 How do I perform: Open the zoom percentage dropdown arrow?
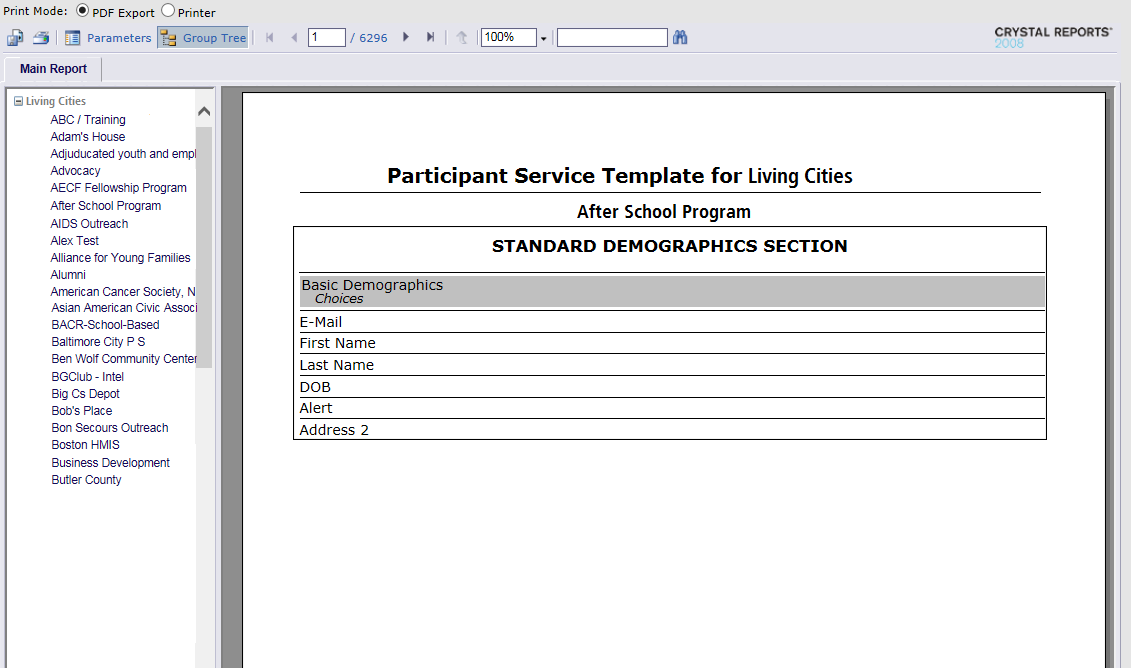click(543, 39)
